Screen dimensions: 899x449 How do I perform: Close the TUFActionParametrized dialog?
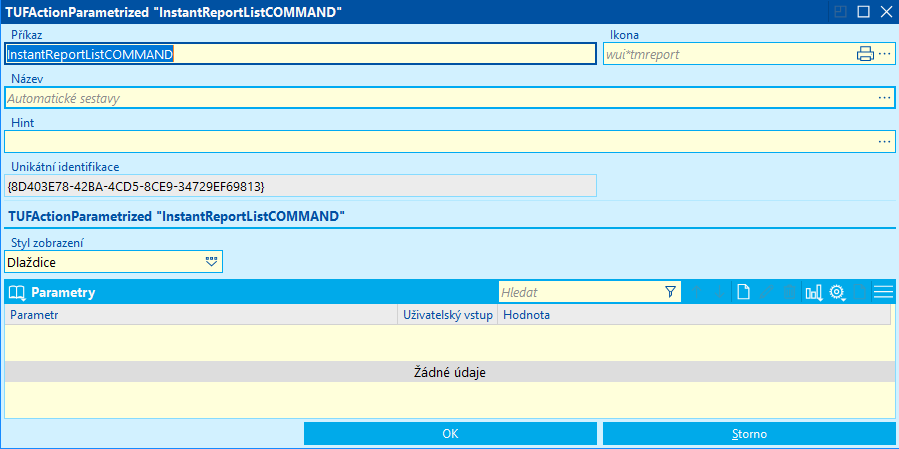tap(886, 11)
